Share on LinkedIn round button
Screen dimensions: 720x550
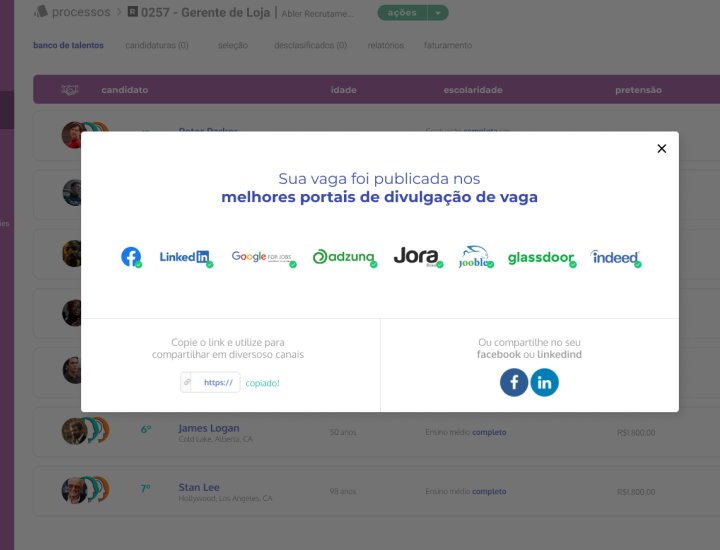544,382
